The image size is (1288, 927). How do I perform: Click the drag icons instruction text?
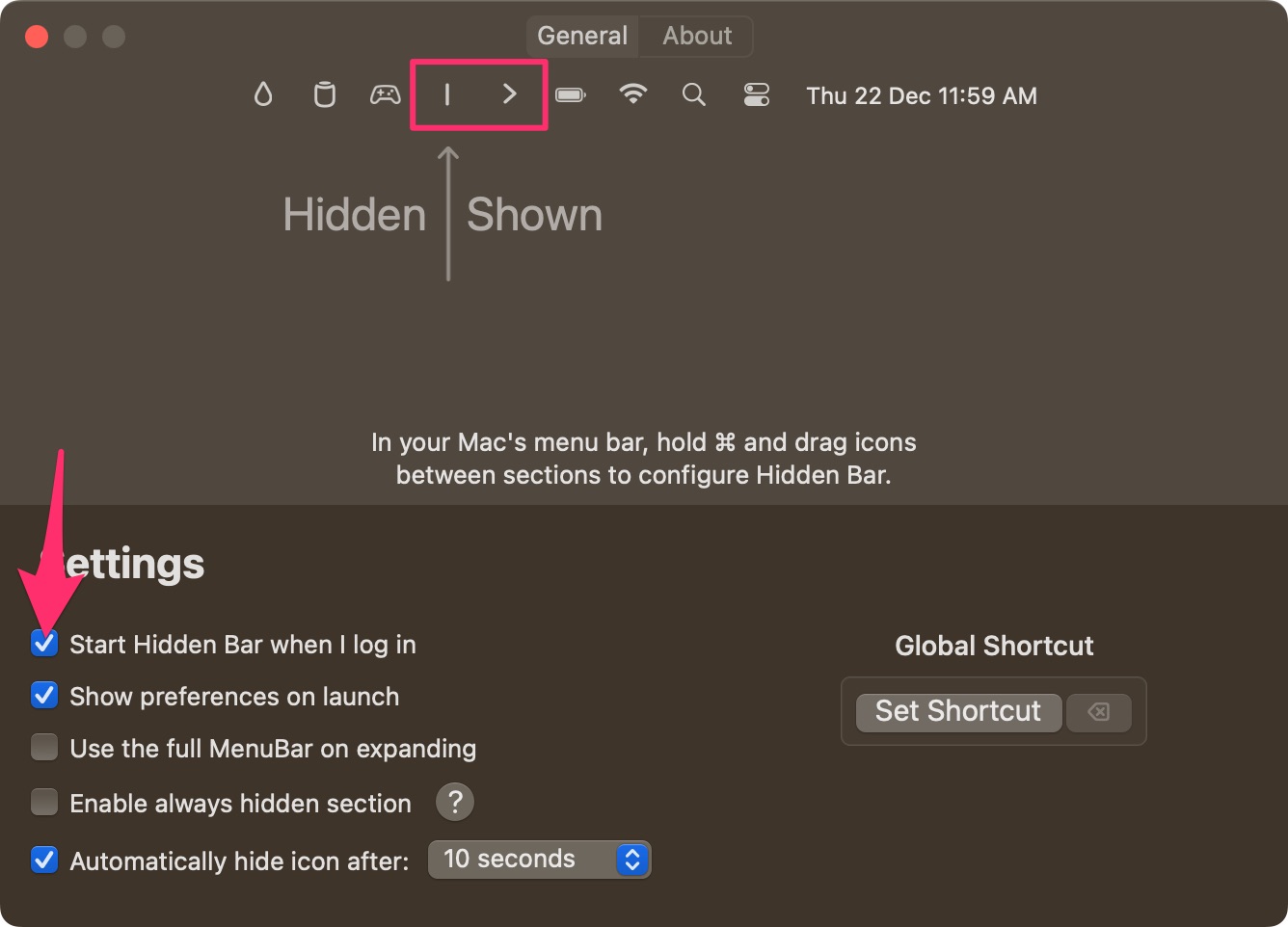(x=644, y=459)
